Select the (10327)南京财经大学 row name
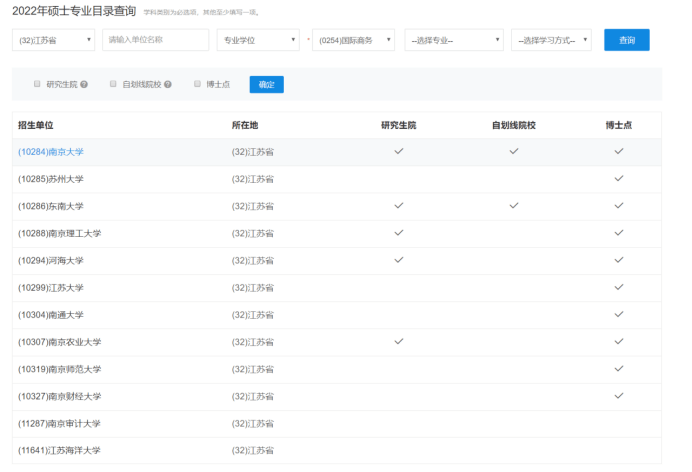This screenshot has height=472, width=692. point(60,396)
